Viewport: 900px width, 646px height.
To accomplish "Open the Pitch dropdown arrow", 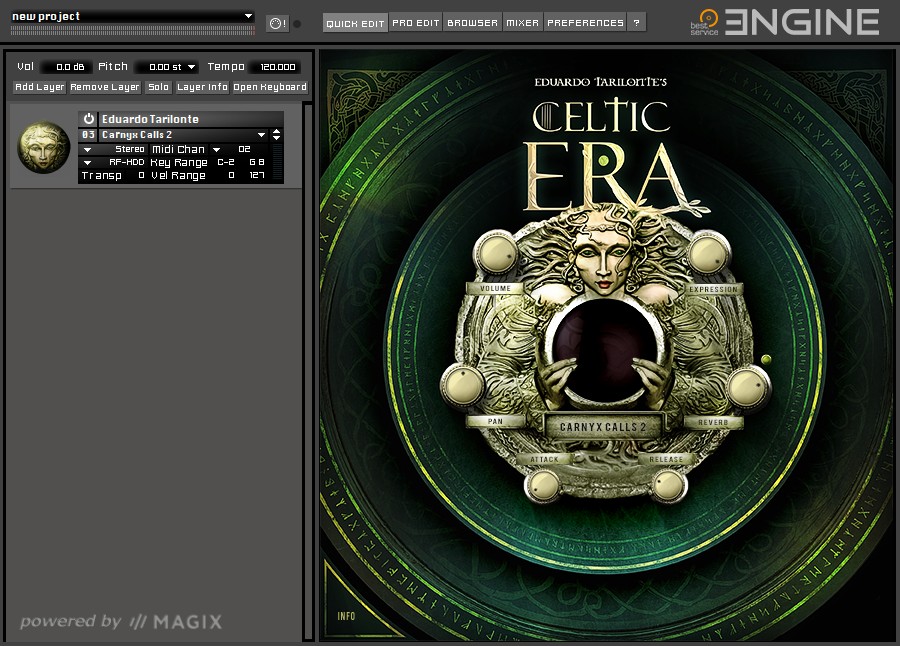I will coord(192,67).
